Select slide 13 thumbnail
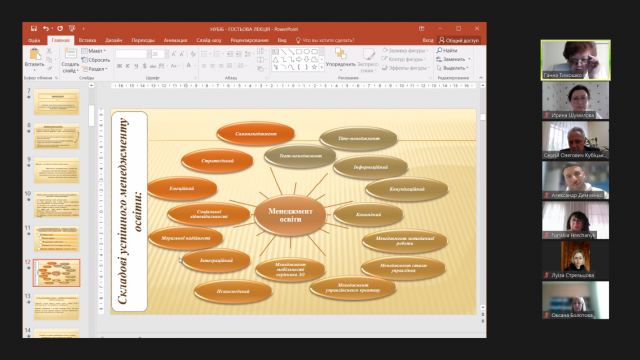 tap(56, 307)
